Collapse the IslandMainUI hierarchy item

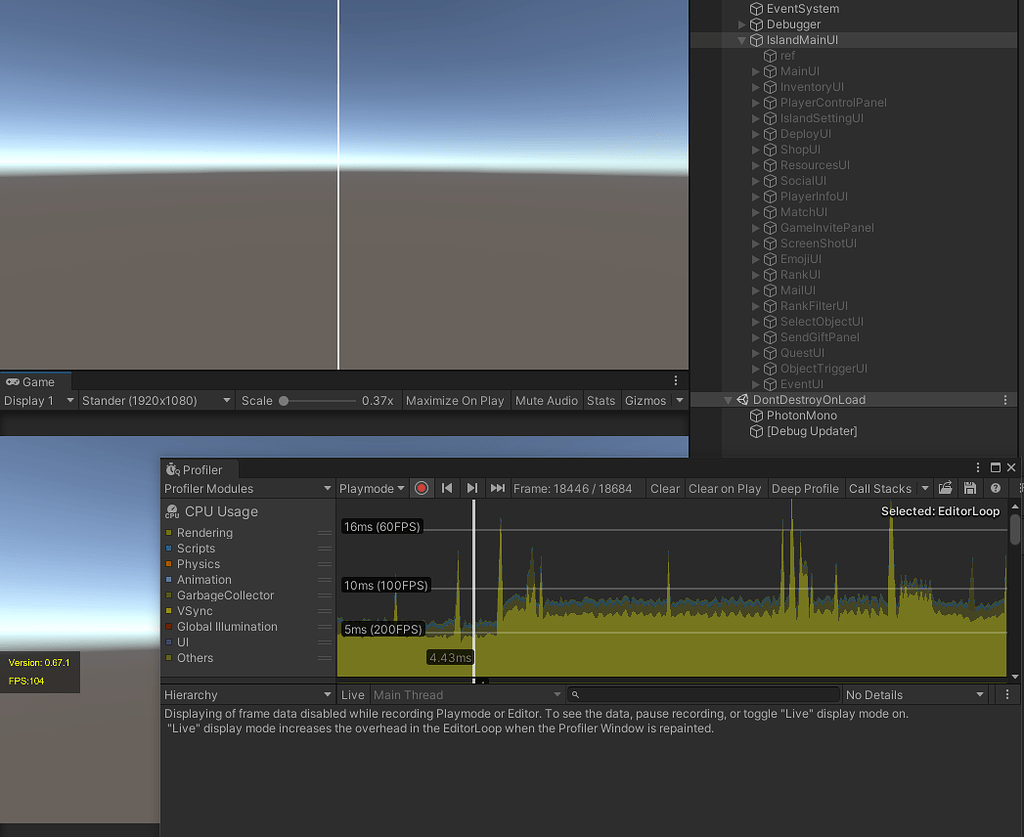(740, 40)
